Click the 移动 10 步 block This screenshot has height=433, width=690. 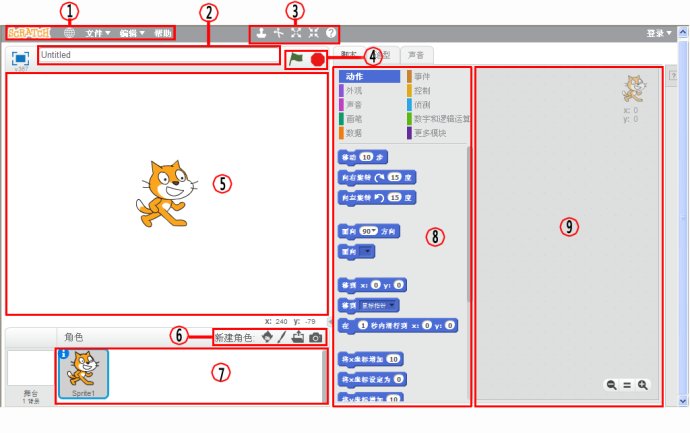363,158
